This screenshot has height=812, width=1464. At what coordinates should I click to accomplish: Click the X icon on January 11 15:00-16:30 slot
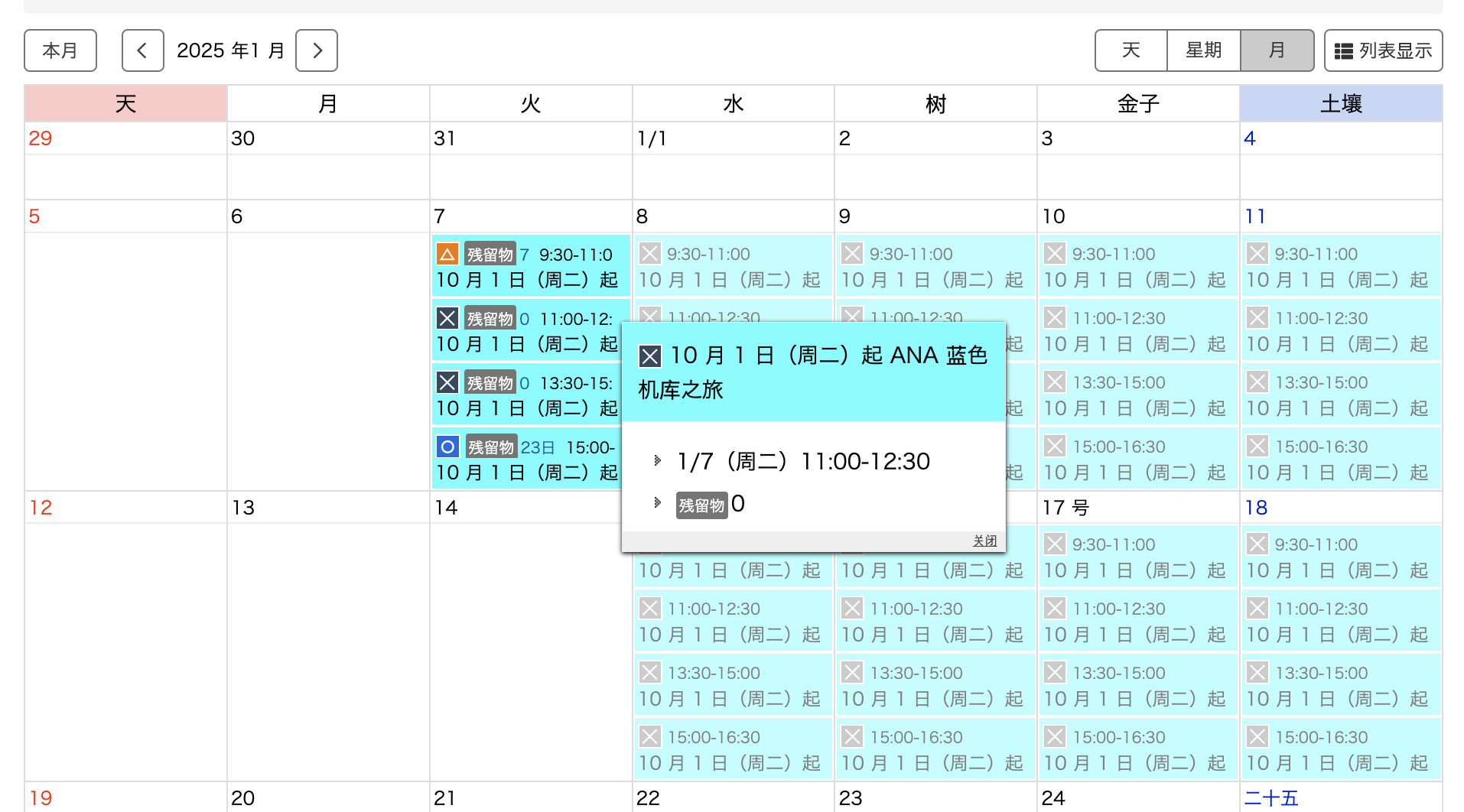pyautogui.click(x=1257, y=447)
